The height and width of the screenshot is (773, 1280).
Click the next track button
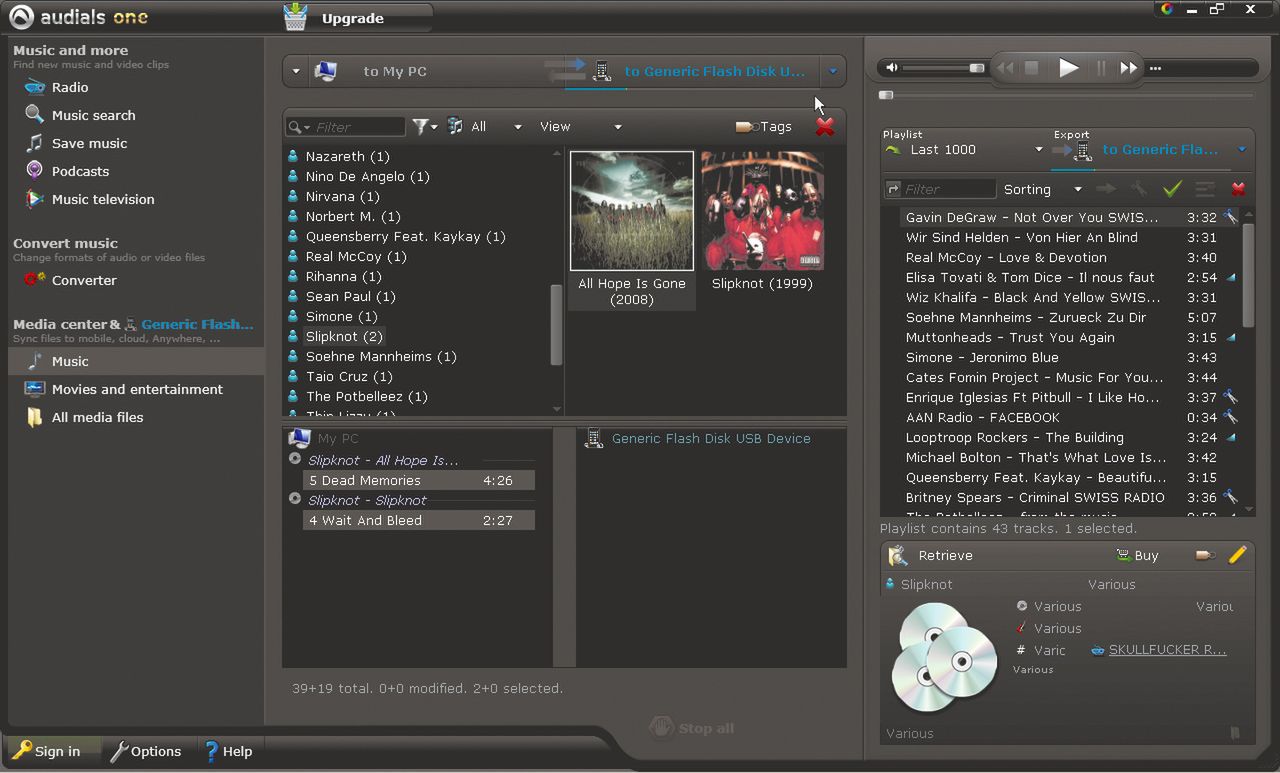[1128, 68]
